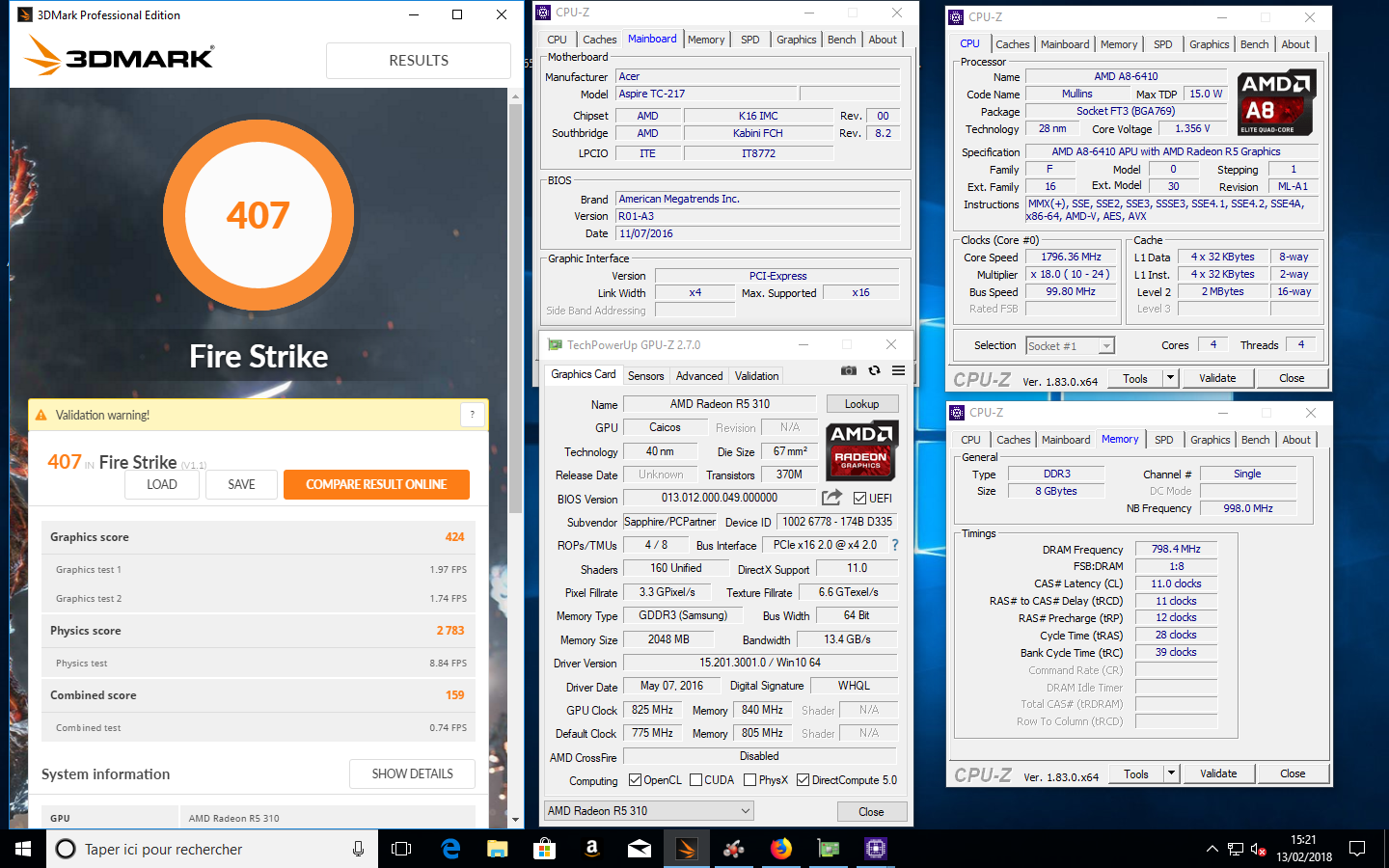Open the volume icon in the system tray

[x=1258, y=849]
